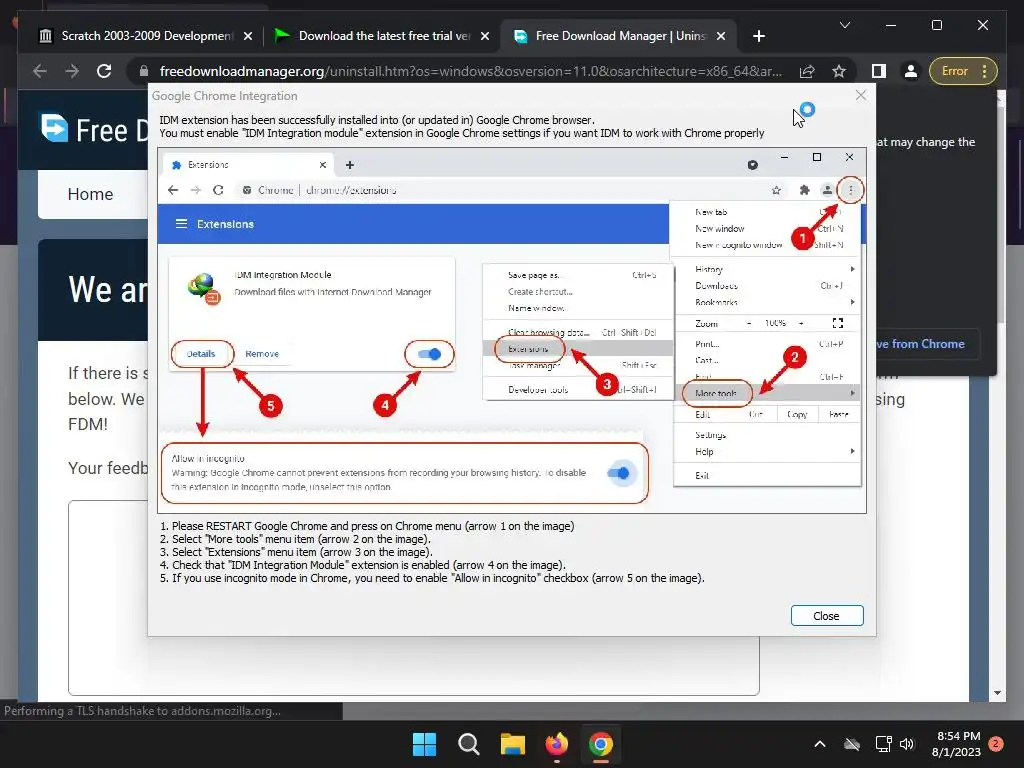
Task: Open network settings from the tray
Action: click(x=883, y=744)
